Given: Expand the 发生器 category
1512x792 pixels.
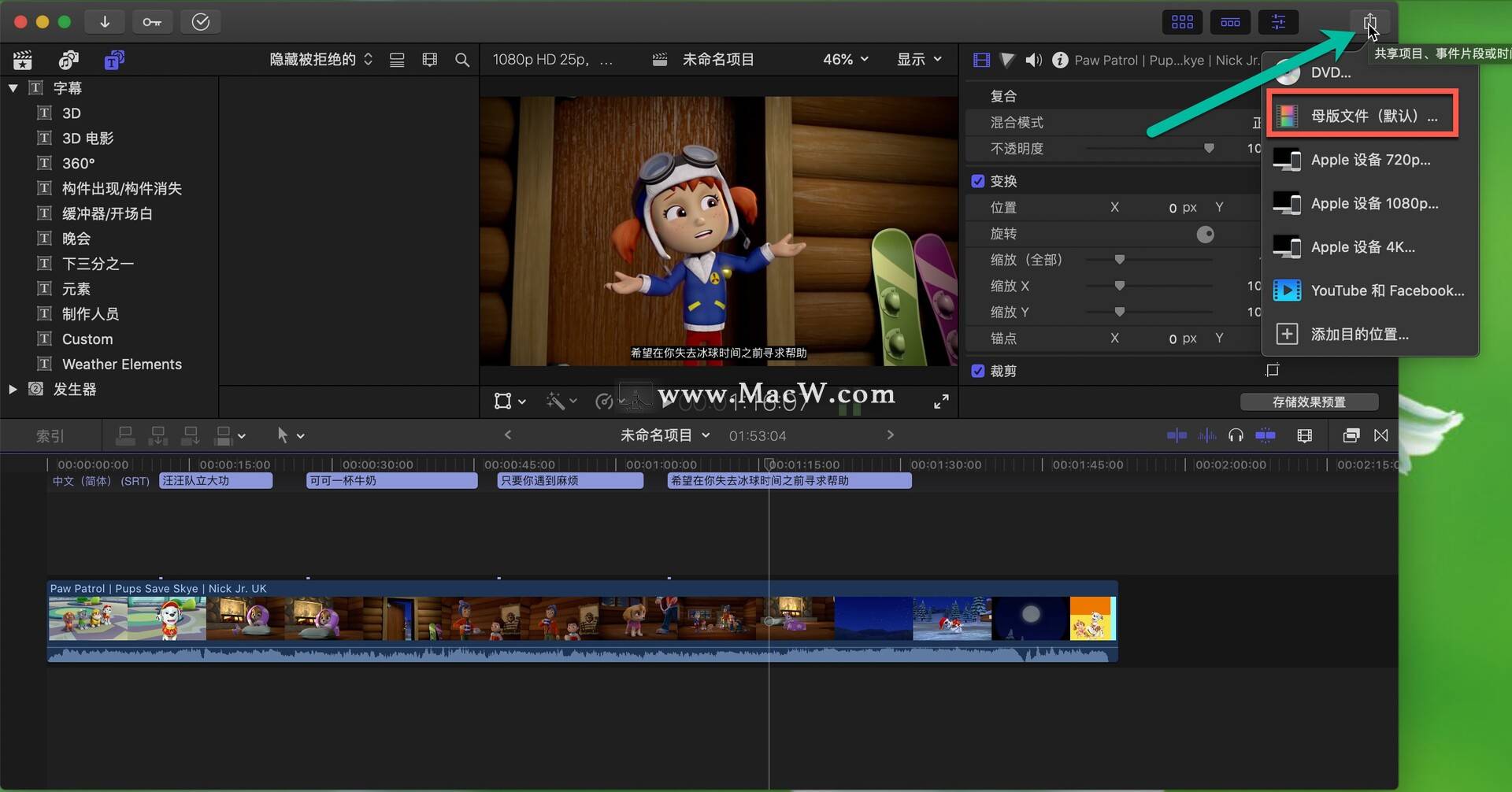Looking at the screenshot, I should coord(13,389).
